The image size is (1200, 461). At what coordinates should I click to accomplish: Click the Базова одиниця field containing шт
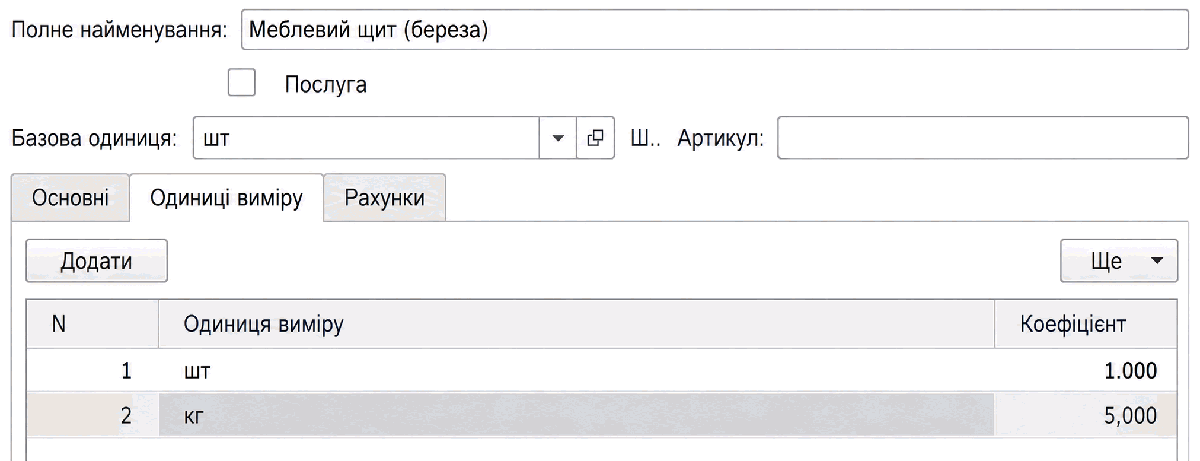[x=366, y=138]
